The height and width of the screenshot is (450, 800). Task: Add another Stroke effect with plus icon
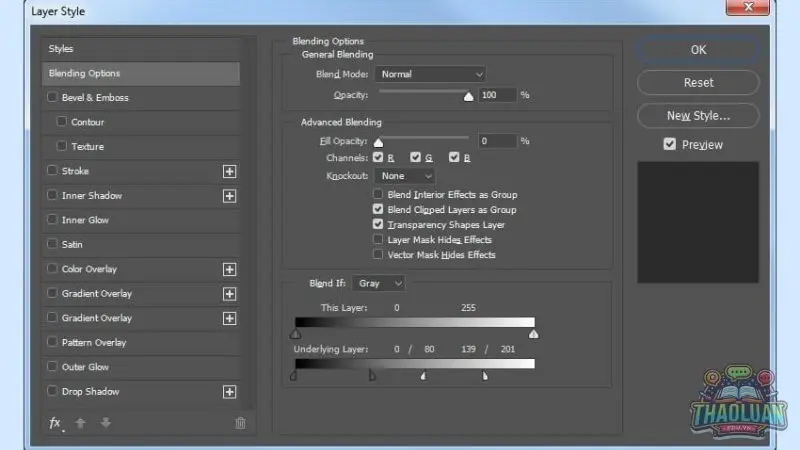tap(230, 171)
